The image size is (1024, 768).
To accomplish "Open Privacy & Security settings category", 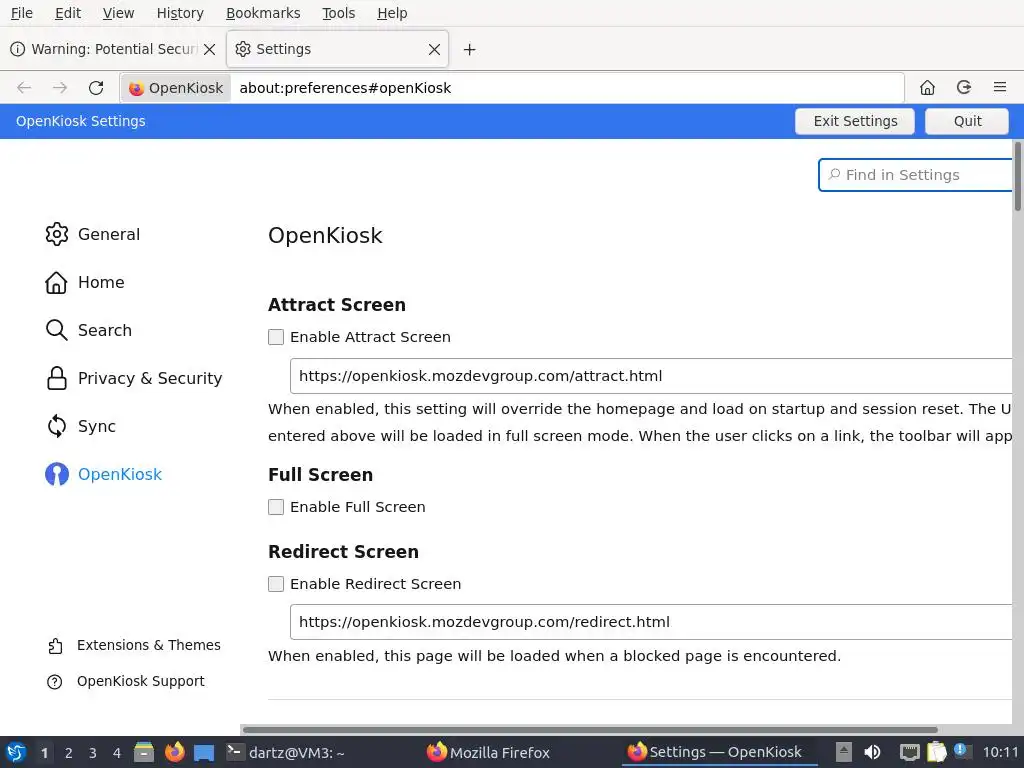I will 134,378.
